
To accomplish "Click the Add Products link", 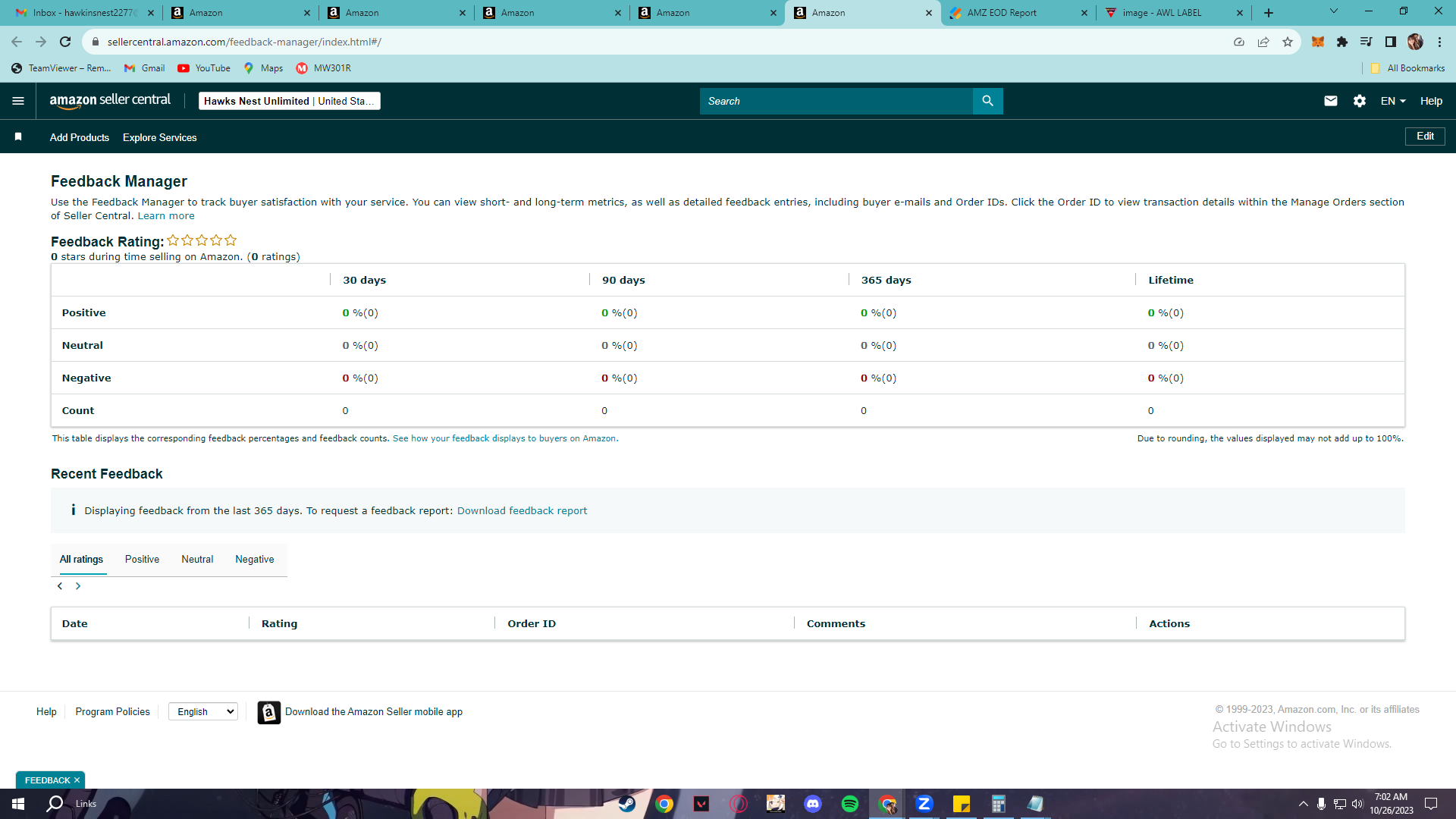I will (x=80, y=137).
